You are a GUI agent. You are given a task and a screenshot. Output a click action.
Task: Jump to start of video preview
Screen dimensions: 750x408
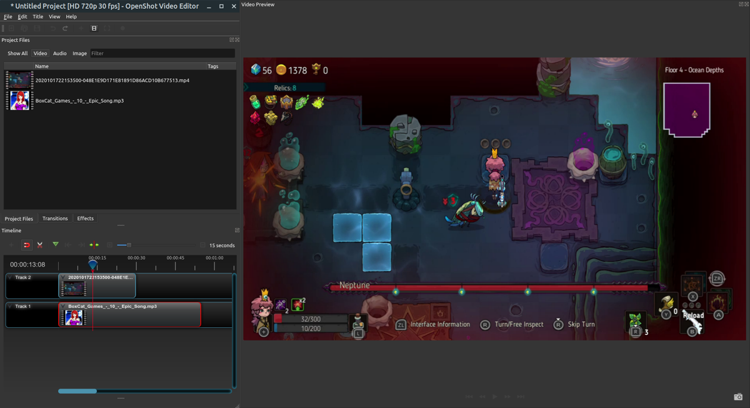(x=469, y=396)
